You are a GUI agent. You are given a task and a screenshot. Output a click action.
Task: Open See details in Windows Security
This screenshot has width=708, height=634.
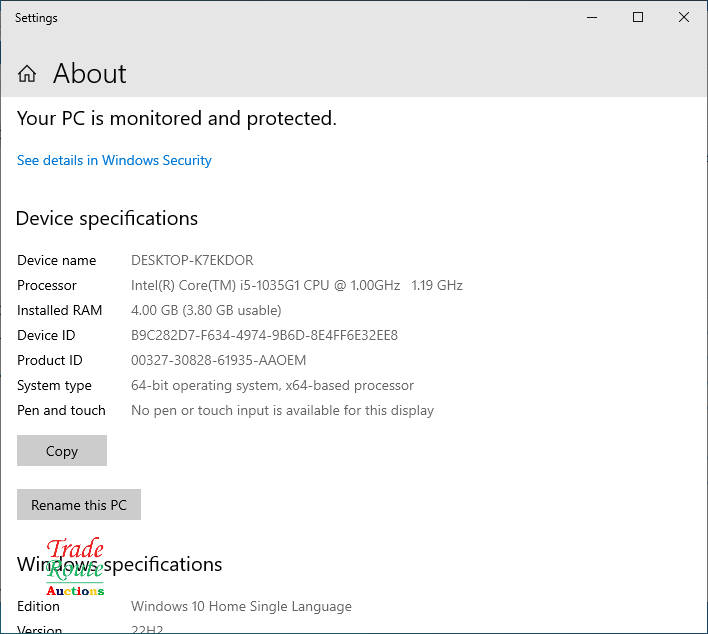pos(114,160)
